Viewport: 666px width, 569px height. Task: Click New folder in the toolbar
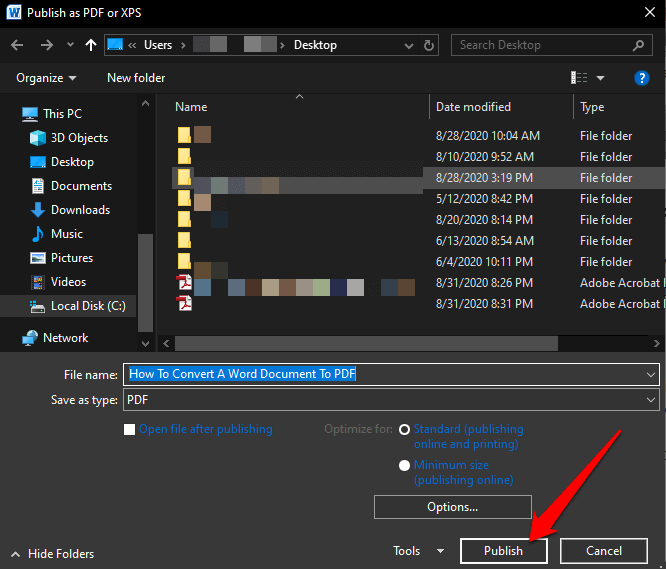pyautogui.click(x=137, y=78)
